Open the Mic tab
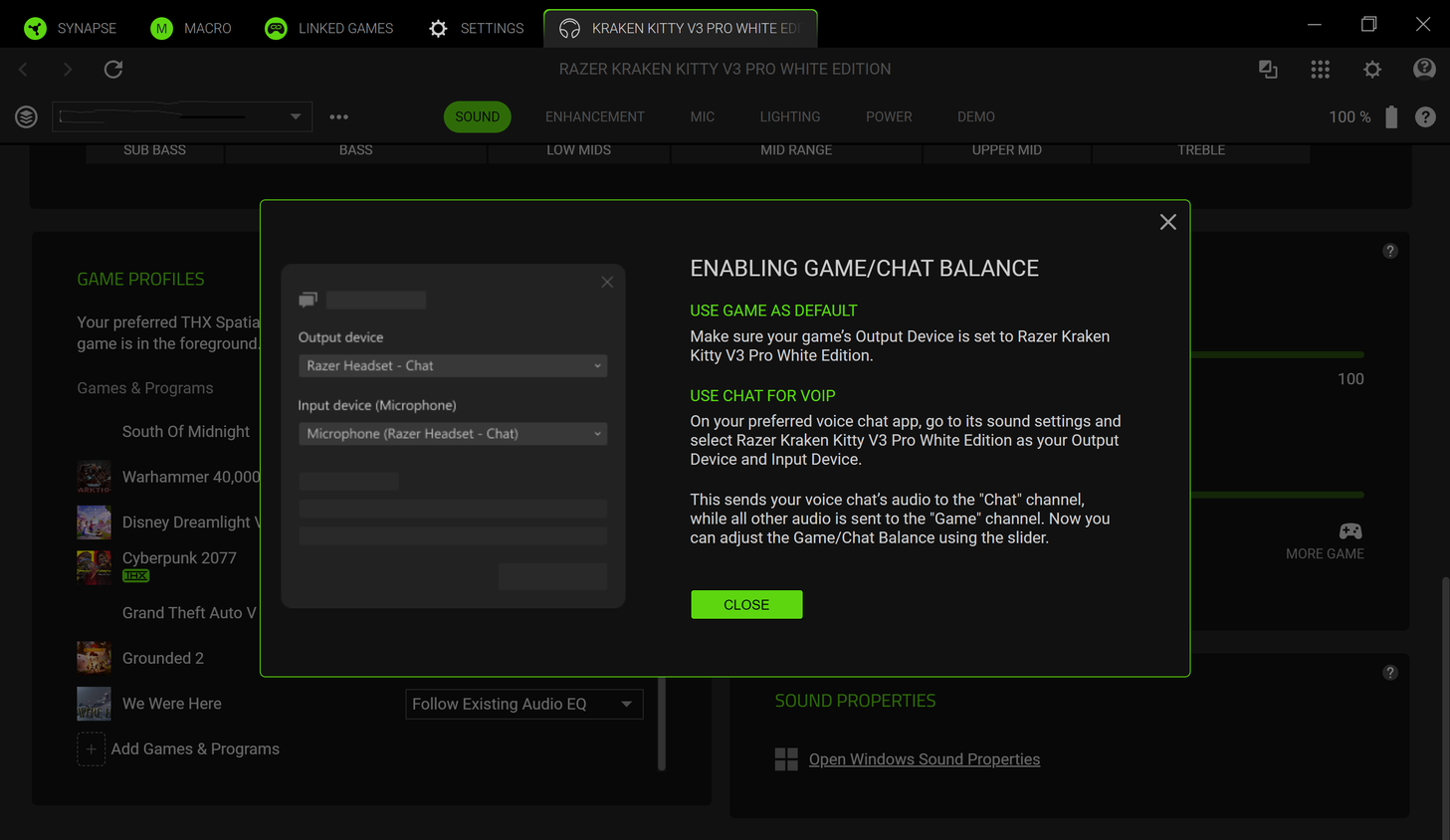Screen dimensions: 1450x840 [703, 116]
